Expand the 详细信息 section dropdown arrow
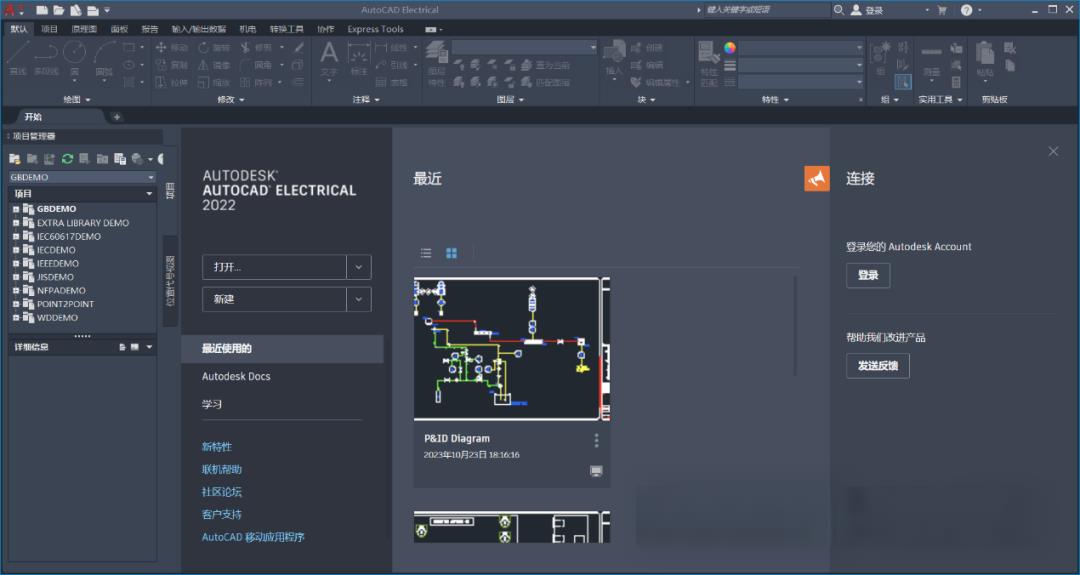The image size is (1080, 575). [149, 347]
